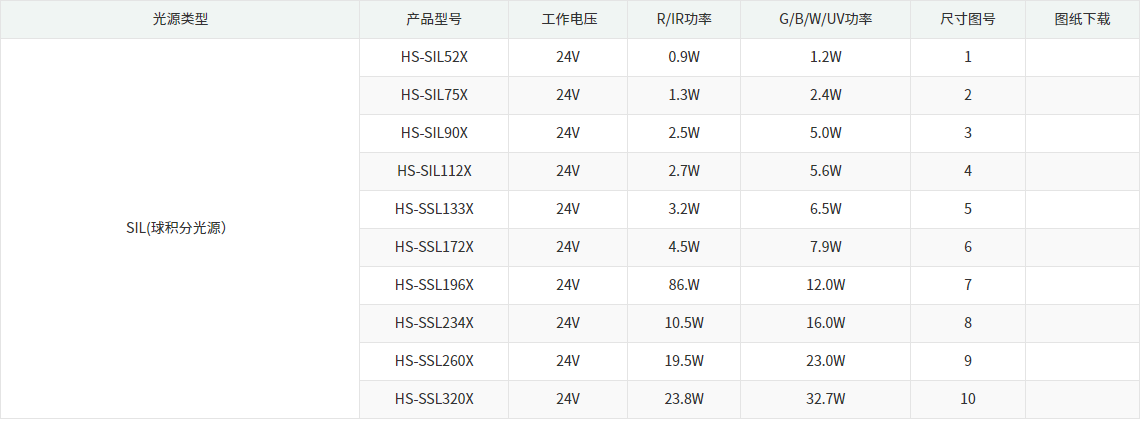The width and height of the screenshot is (1140, 437).
Task: Click the HS-SSL172X model link
Action: tap(434, 247)
